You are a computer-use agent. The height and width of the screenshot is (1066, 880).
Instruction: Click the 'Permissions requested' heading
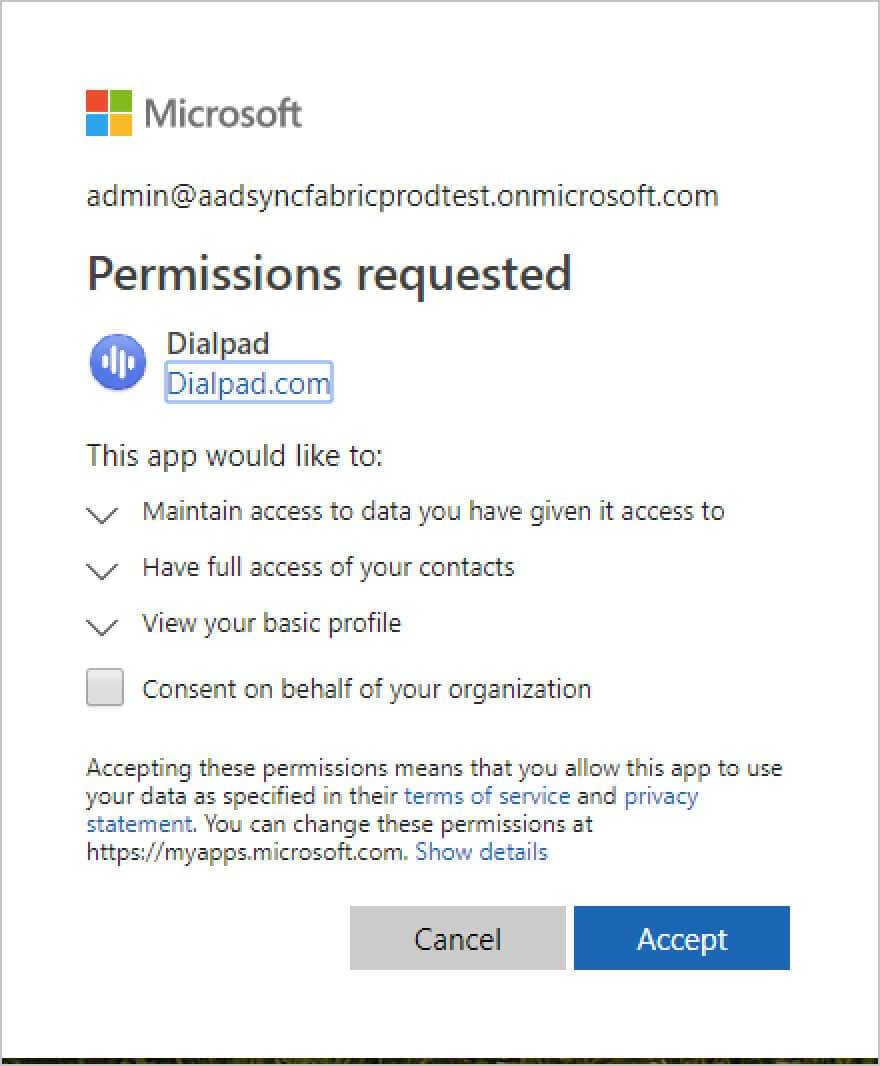(330, 273)
